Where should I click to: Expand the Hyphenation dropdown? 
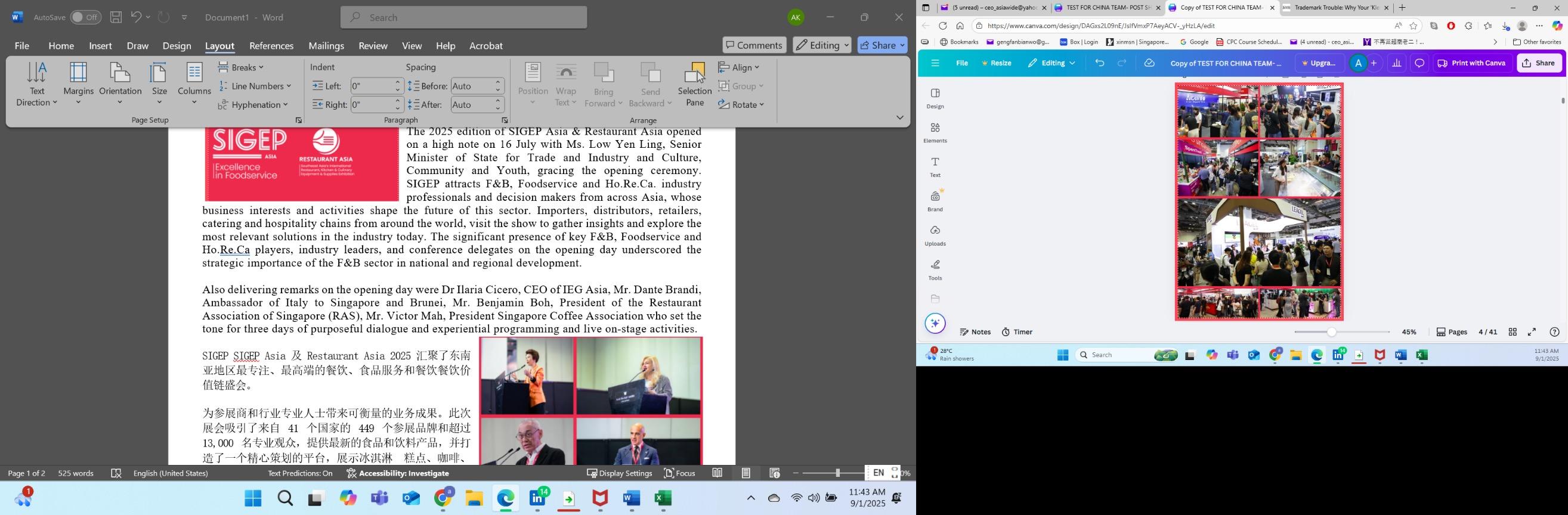point(253,104)
